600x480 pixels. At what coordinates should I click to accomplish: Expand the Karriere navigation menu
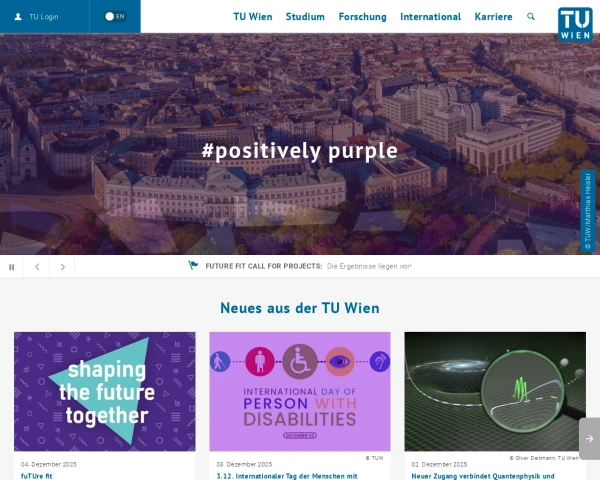[x=493, y=17]
